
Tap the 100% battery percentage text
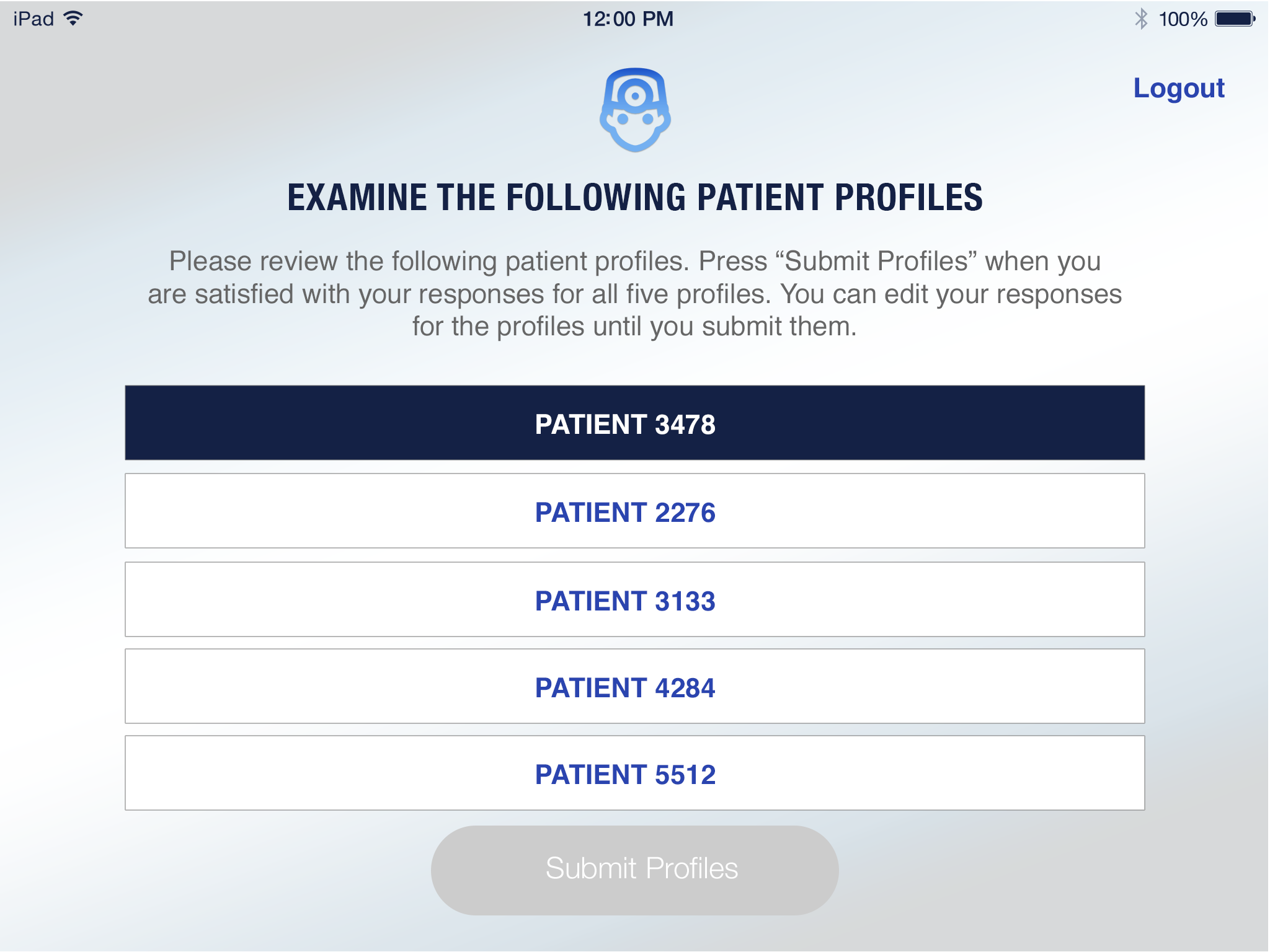1183,19
